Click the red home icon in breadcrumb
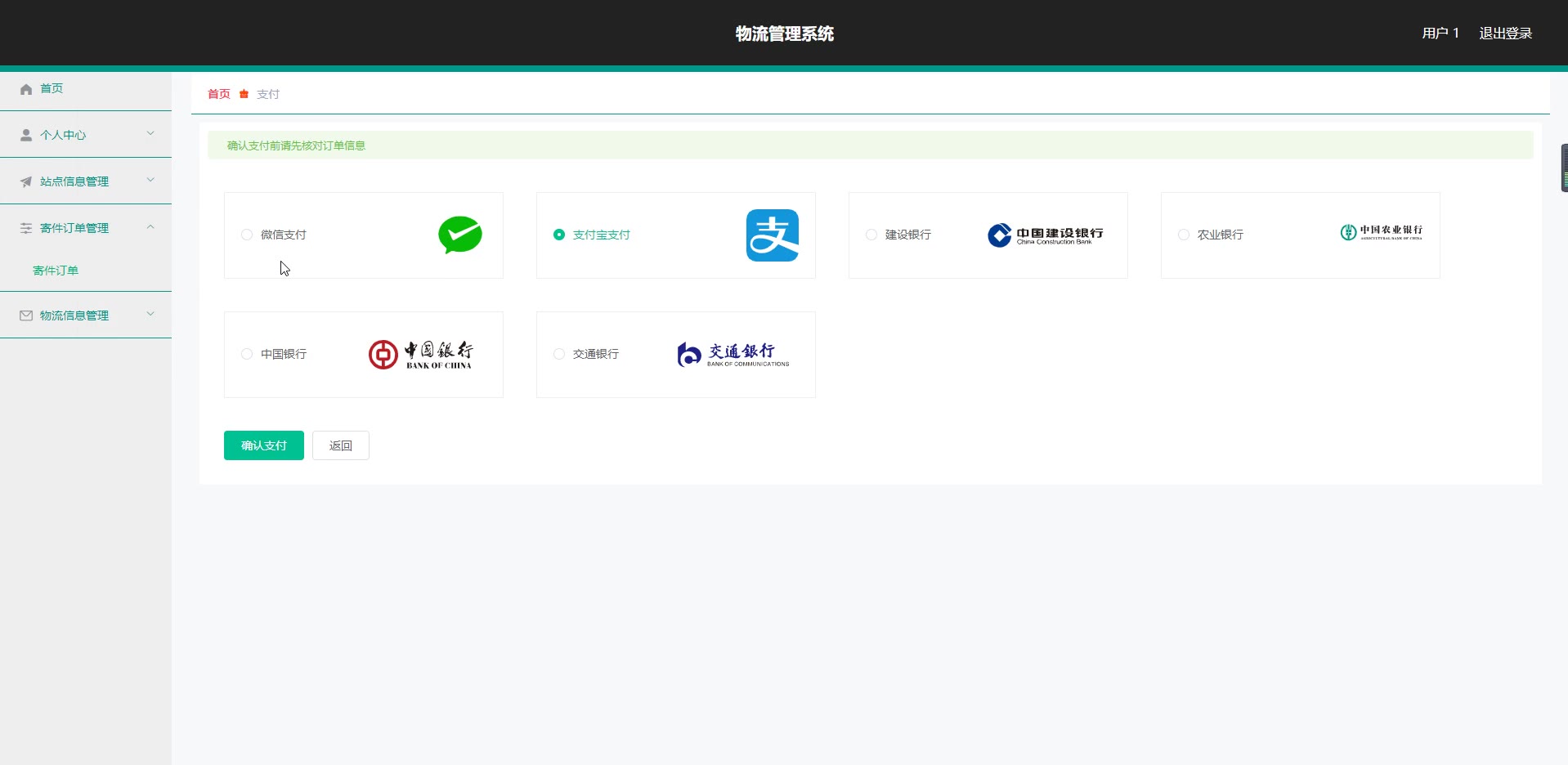 pyautogui.click(x=244, y=94)
